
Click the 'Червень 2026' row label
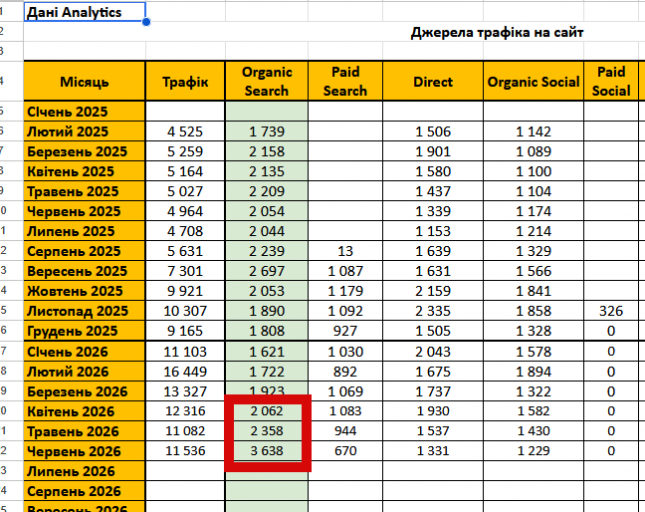click(x=84, y=451)
